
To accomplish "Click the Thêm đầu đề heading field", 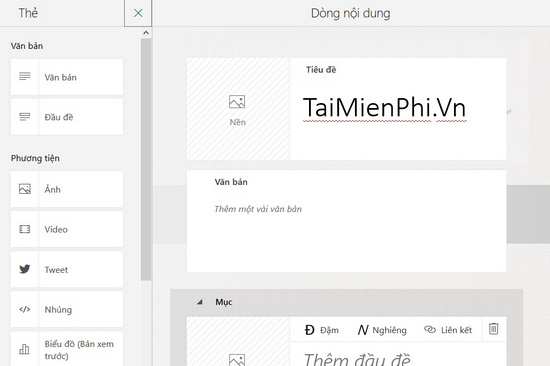I will point(357,359).
